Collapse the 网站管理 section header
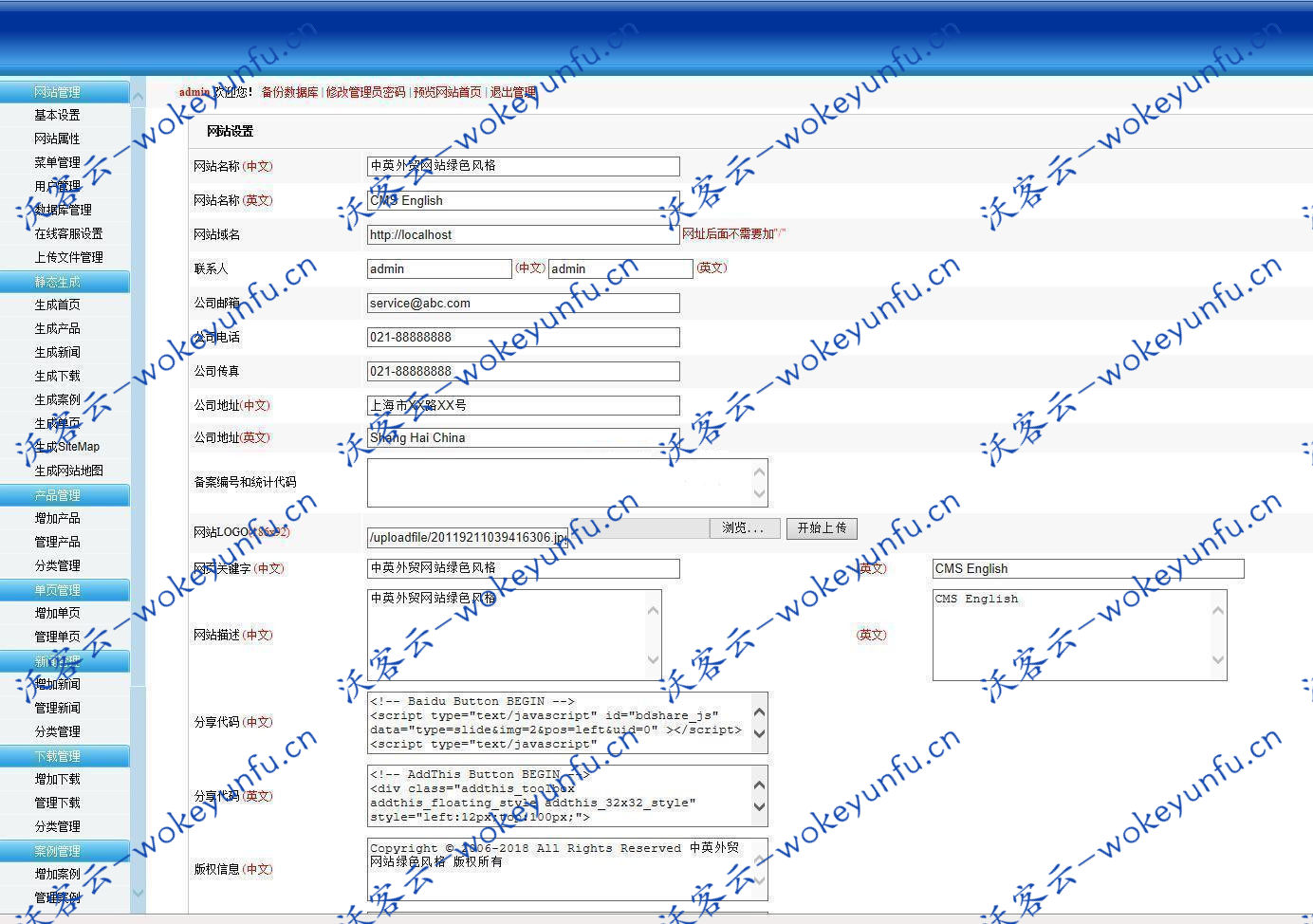1313x924 pixels. click(x=65, y=92)
